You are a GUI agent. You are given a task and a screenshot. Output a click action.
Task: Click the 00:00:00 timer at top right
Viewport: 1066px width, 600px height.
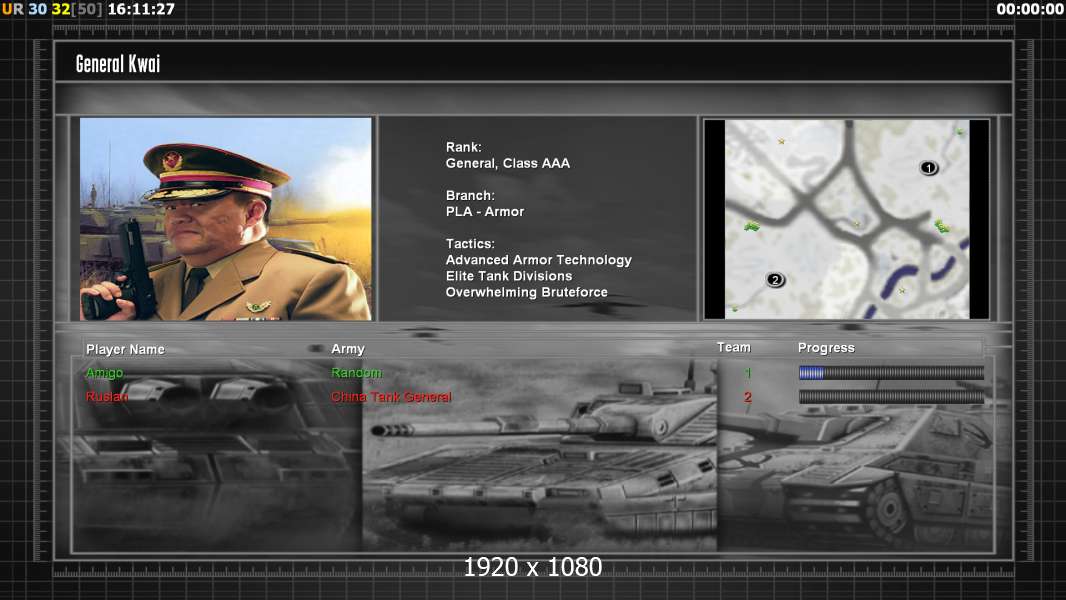1030,9
